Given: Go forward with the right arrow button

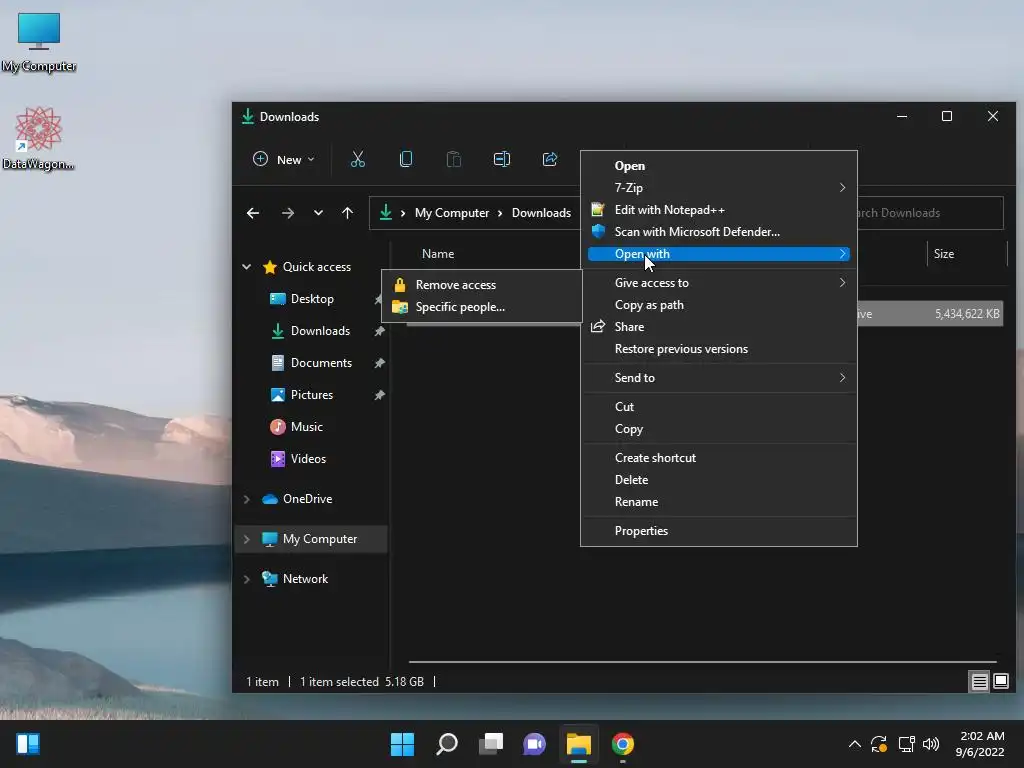Looking at the screenshot, I should pos(287,213).
